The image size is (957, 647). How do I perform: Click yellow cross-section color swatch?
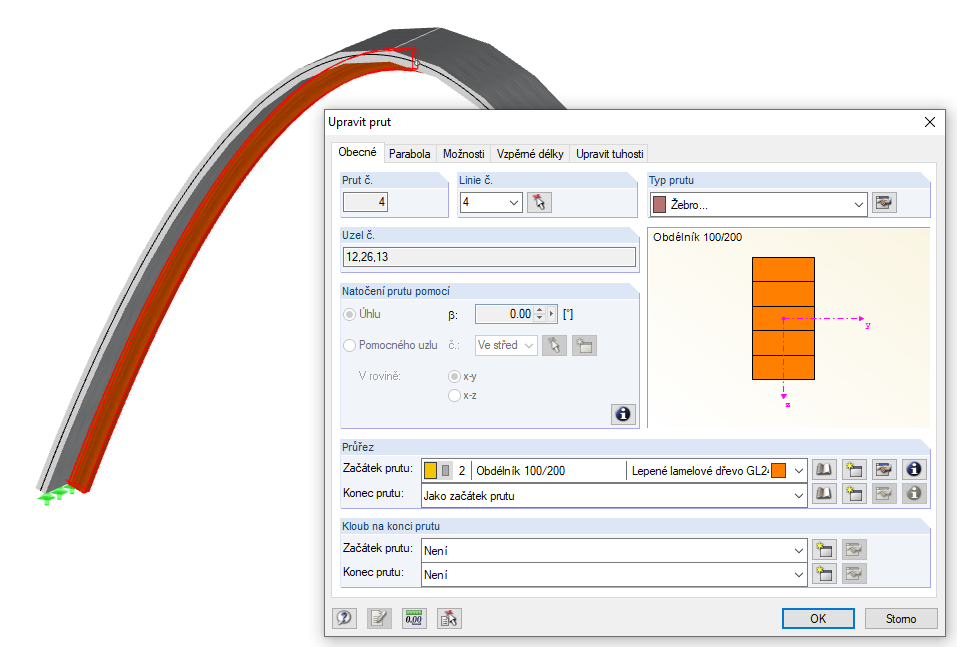[x=430, y=470]
